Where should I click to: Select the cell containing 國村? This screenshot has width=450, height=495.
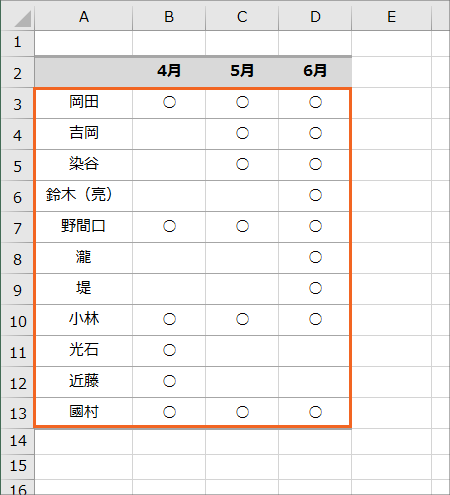point(84,412)
